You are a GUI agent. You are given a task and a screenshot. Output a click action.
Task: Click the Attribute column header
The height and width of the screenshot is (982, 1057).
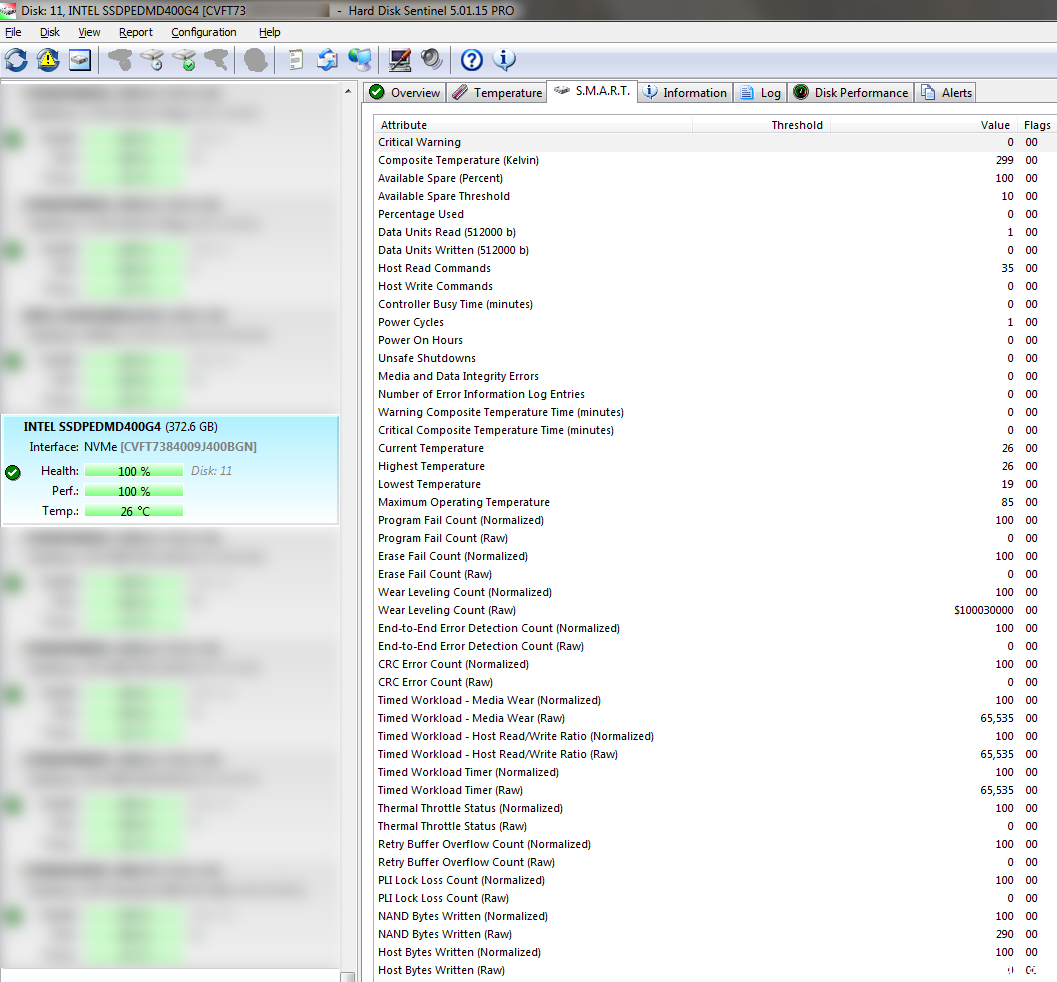click(533, 125)
